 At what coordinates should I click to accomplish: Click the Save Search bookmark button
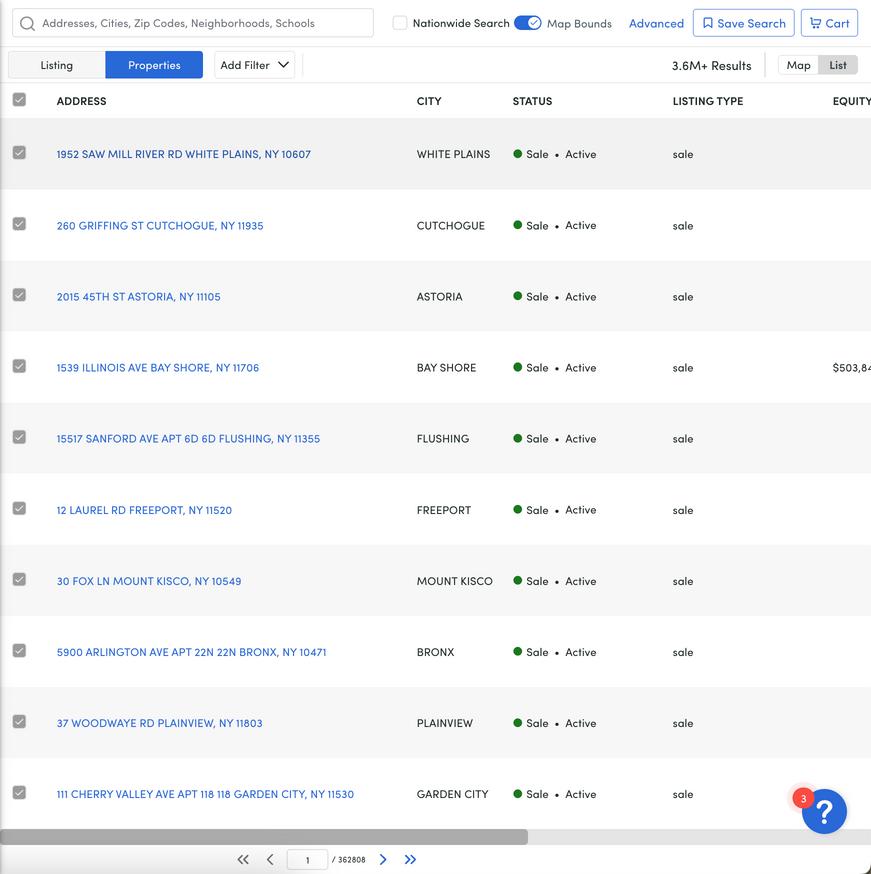pyautogui.click(x=743, y=23)
